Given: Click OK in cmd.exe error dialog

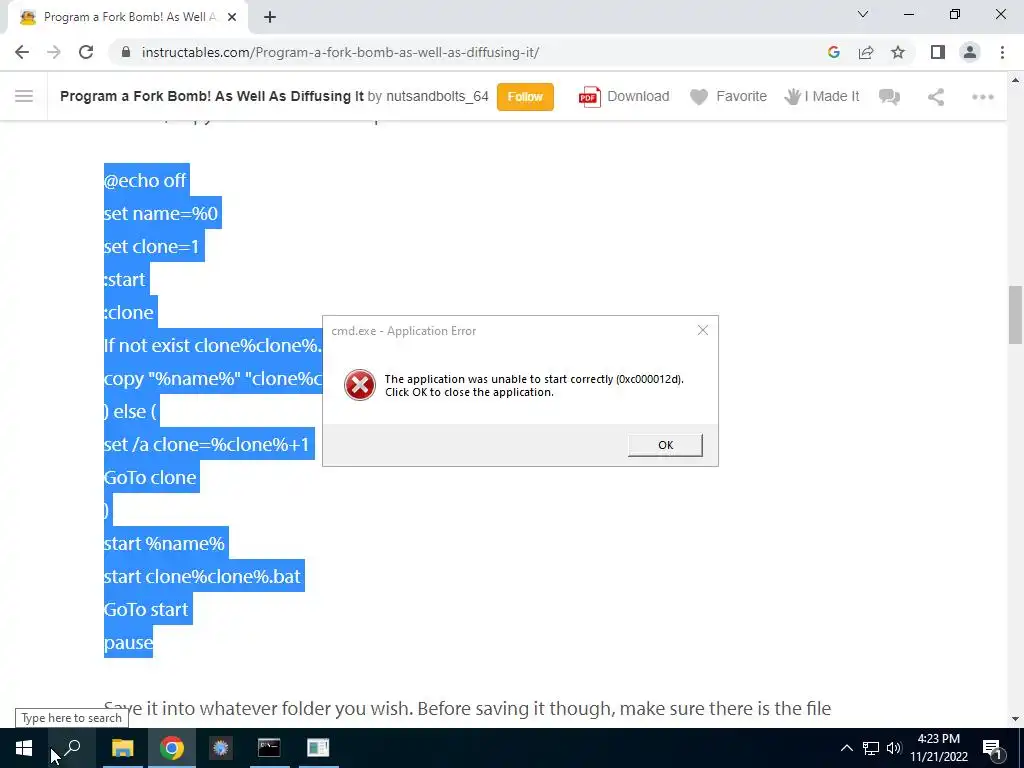Looking at the screenshot, I should click(665, 445).
